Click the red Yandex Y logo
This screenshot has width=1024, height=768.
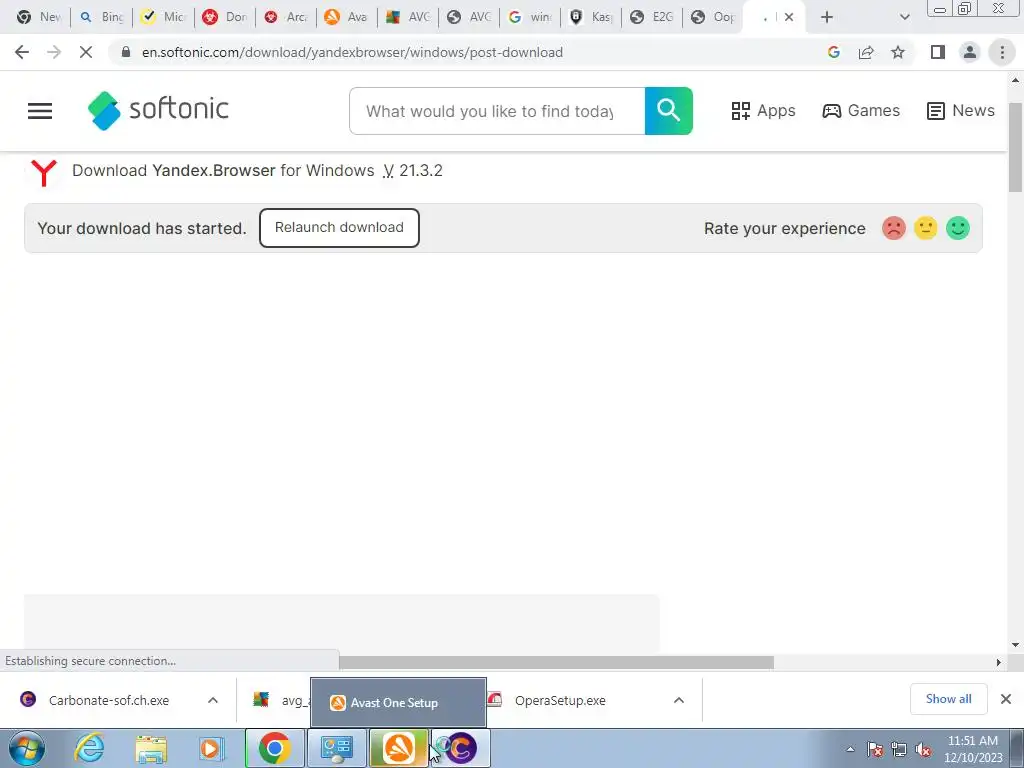[44, 172]
